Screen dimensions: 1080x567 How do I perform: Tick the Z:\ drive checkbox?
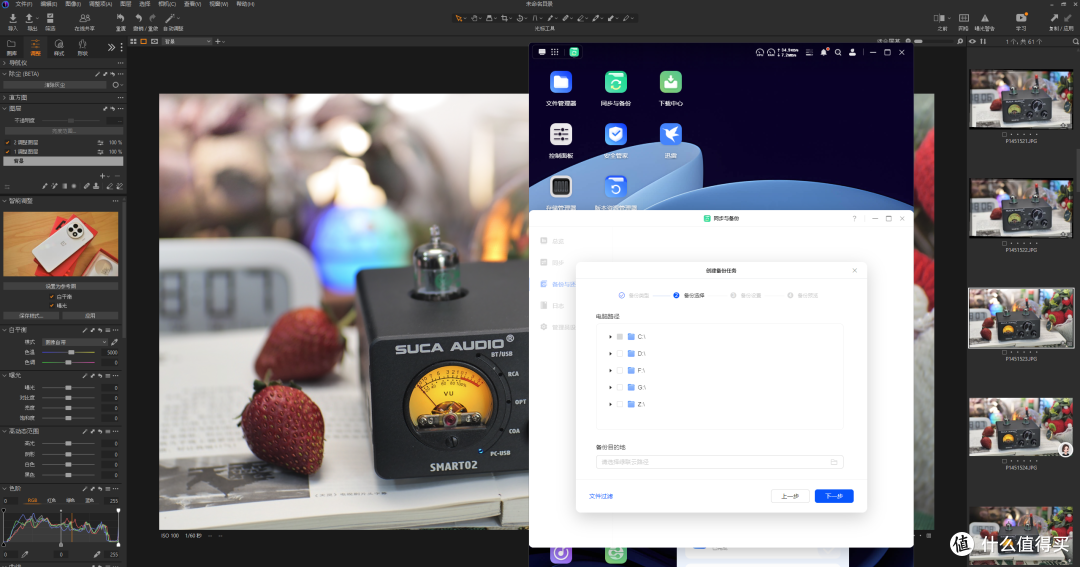[620, 404]
